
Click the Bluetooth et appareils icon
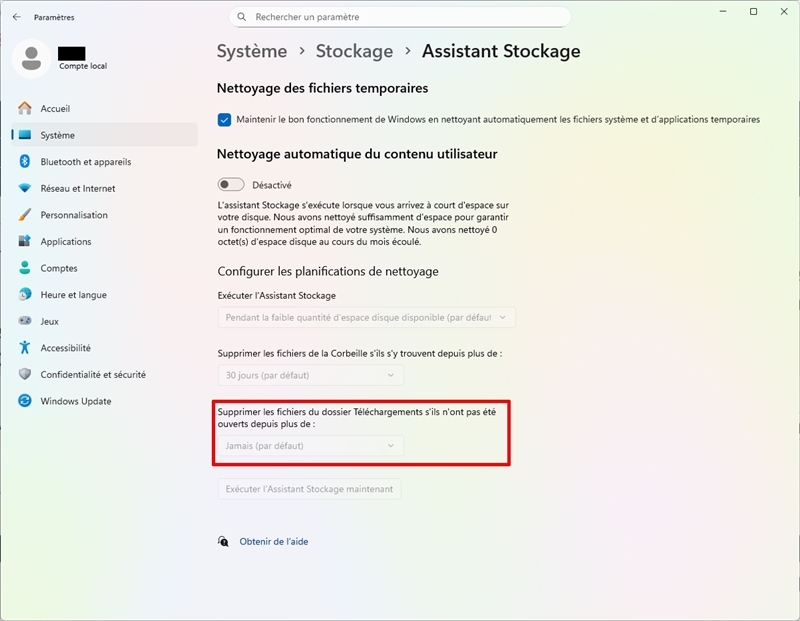[25, 162]
